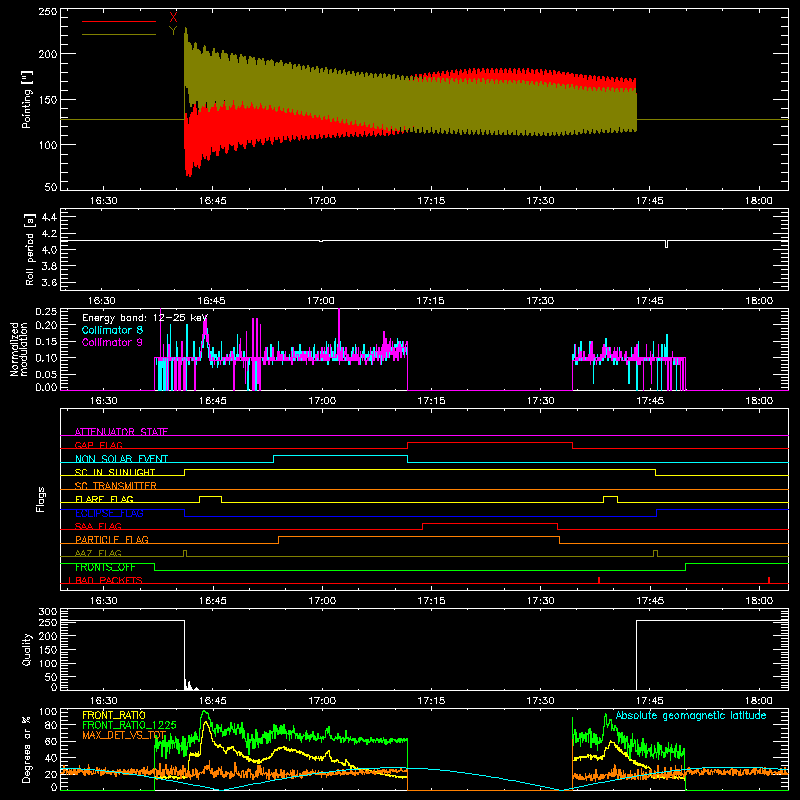Click the 17:15 time label under modulation plot
800x800 pixels.
coord(431,401)
